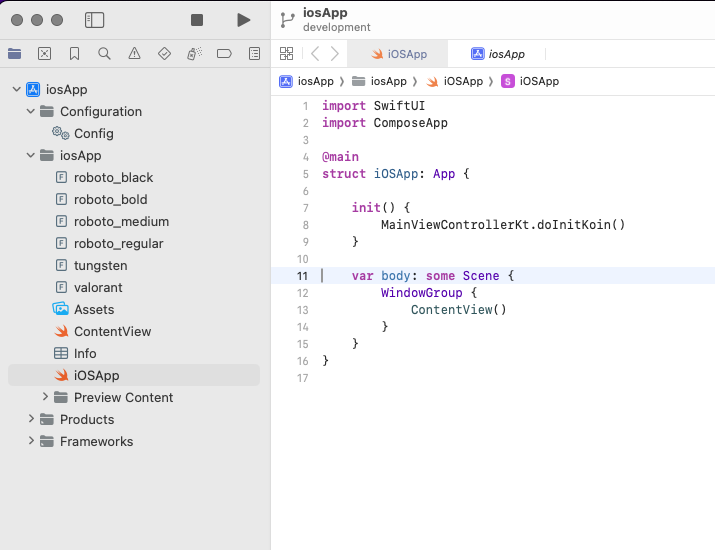Select the Products folder
The height and width of the screenshot is (550, 715).
(x=134, y=419)
